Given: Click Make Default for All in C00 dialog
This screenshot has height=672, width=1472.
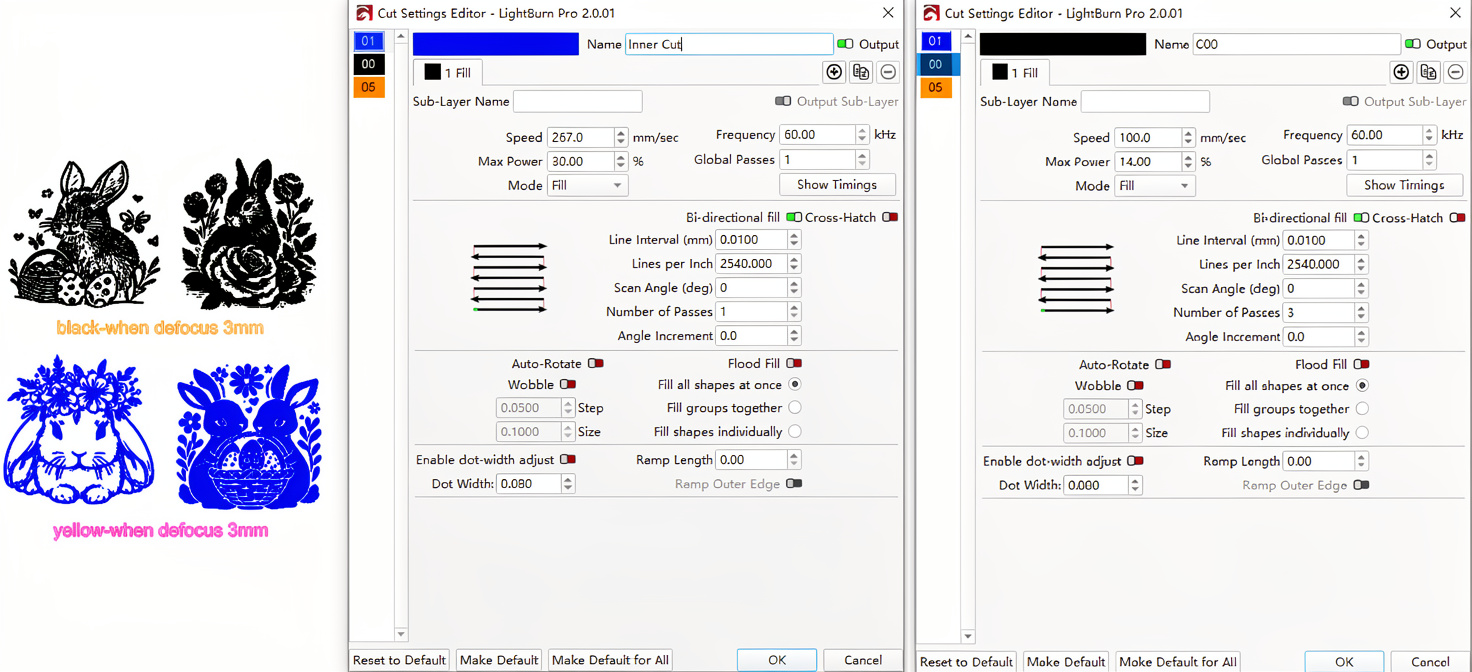Looking at the screenshot, I should tap(1177, 661).
